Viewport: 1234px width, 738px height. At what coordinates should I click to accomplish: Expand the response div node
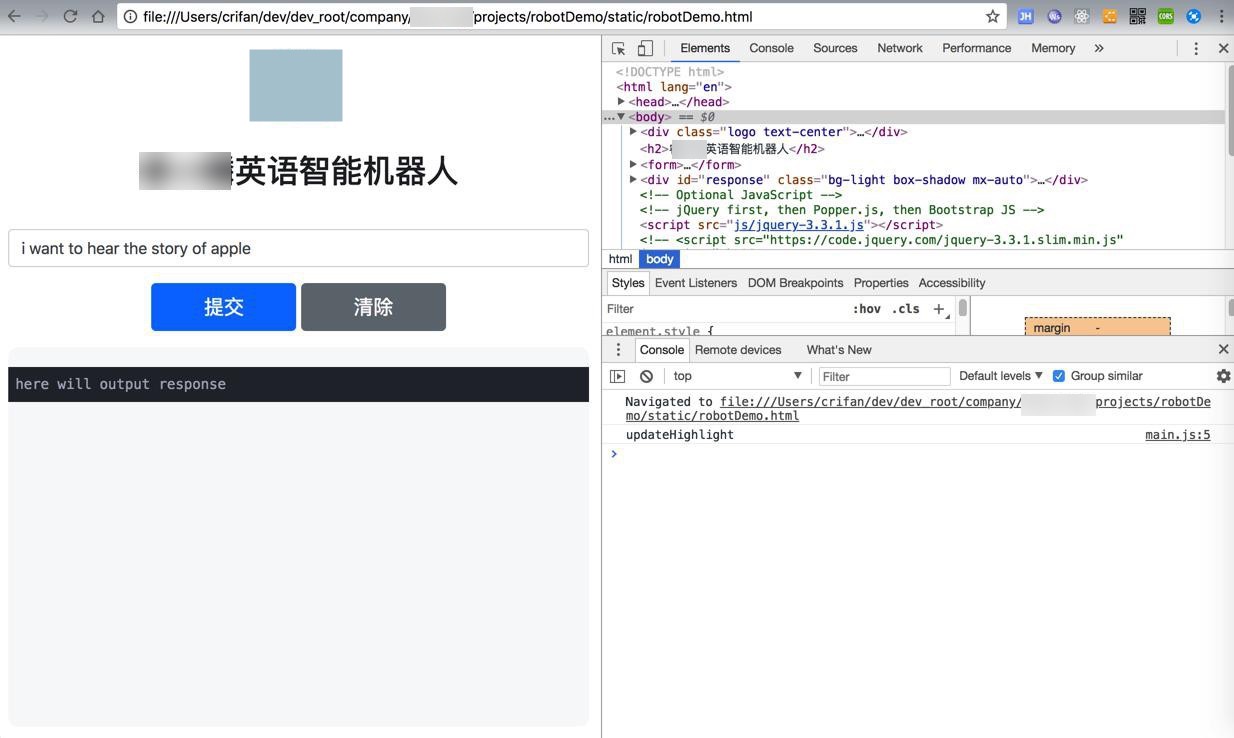point(633,179)
